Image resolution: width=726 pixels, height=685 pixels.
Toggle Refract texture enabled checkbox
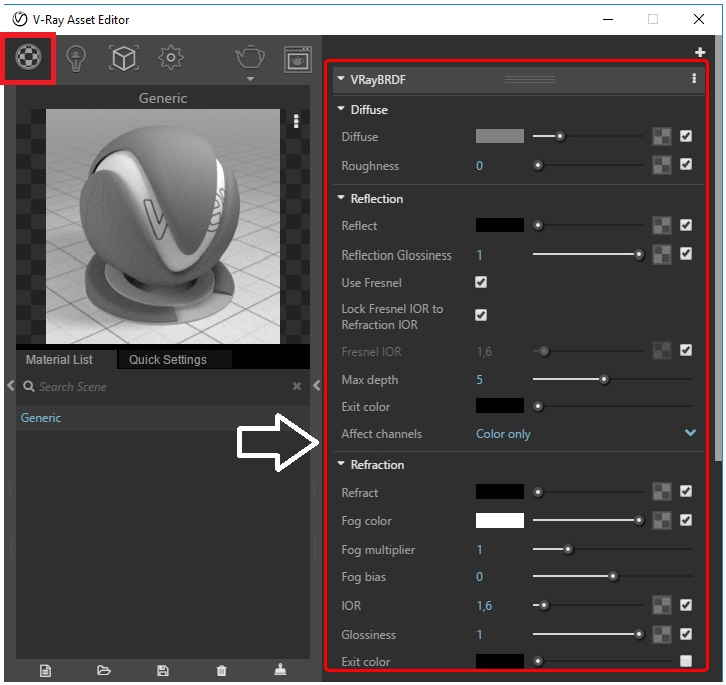pyautogui.click(x=686, y=491)
